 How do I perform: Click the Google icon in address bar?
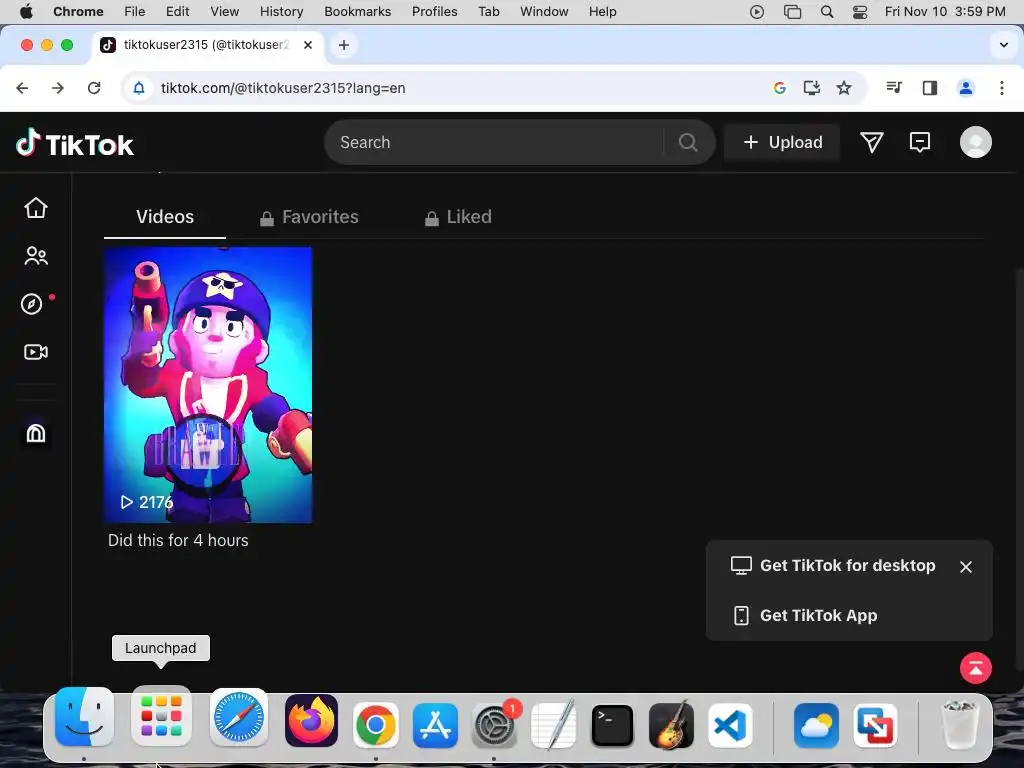(779, 88)
